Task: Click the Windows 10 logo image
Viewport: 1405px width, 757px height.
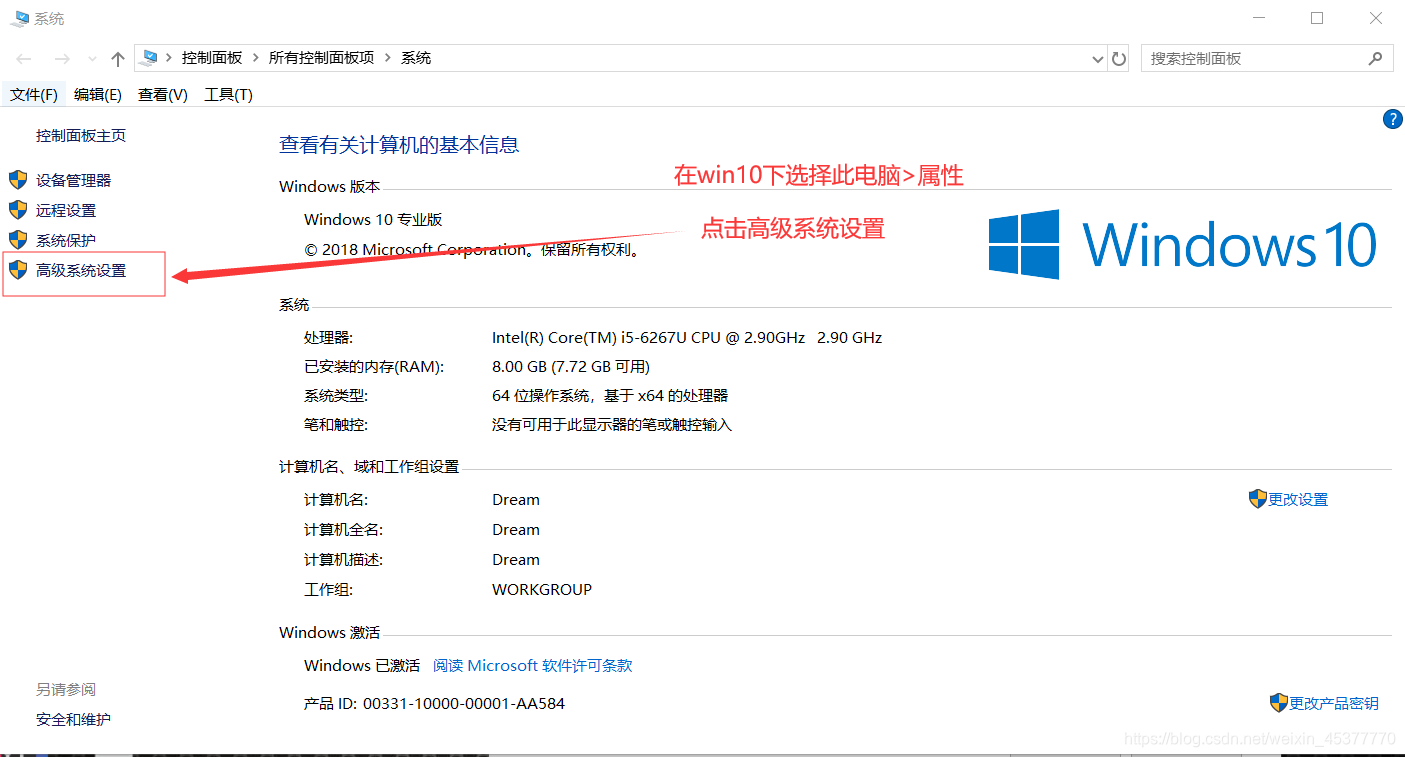Action: pyautogui.click(x=1183, y=244)
